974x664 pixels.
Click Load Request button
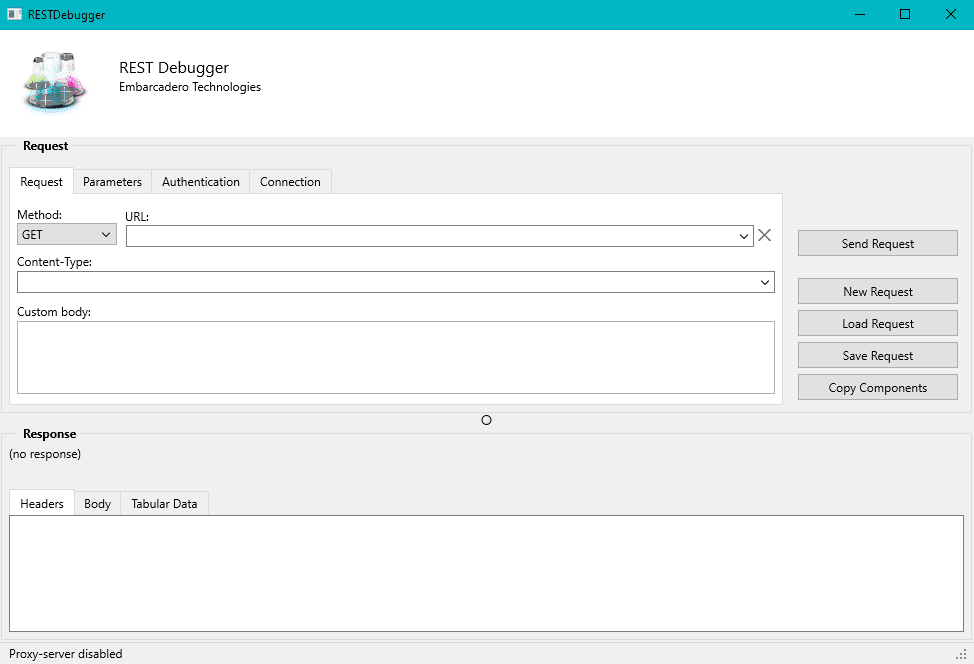[x=878, y=324]
